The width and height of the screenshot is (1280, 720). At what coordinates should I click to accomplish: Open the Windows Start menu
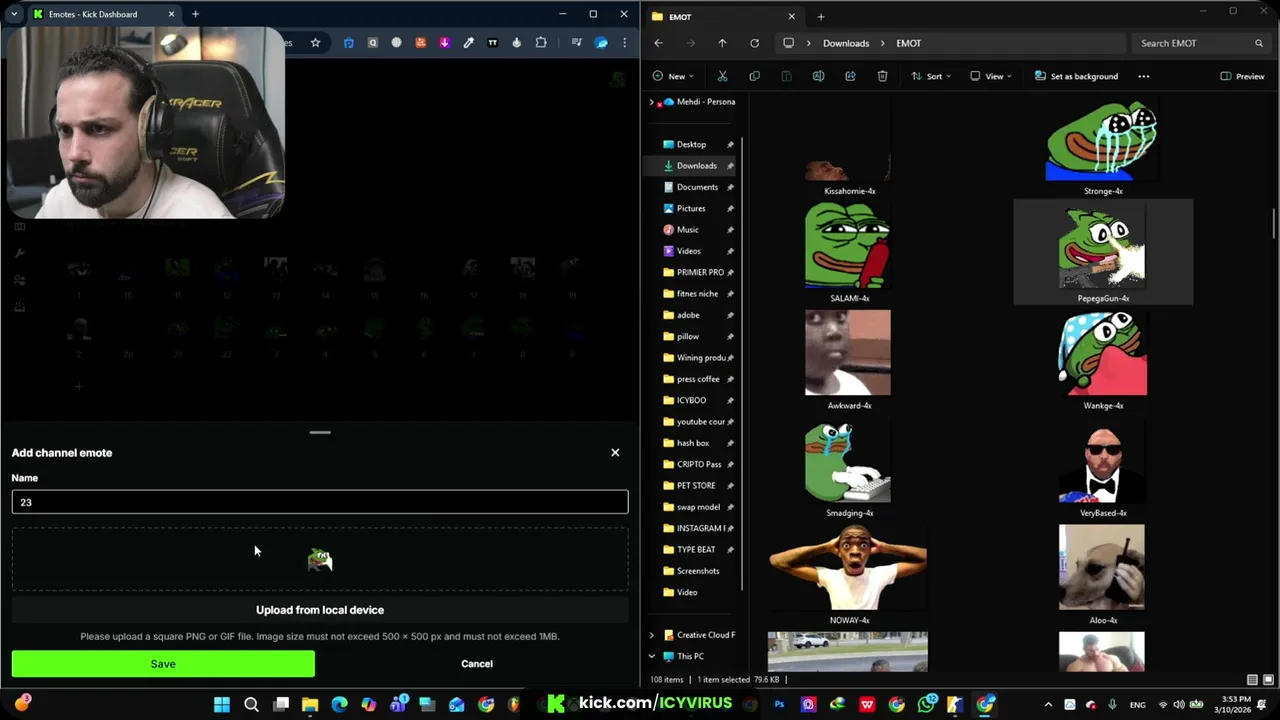[222, 704]
